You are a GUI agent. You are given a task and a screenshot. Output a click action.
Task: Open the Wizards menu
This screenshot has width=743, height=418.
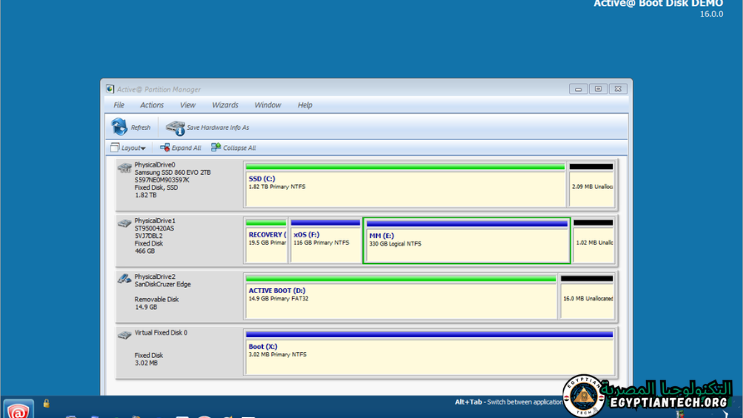[225, 105]
